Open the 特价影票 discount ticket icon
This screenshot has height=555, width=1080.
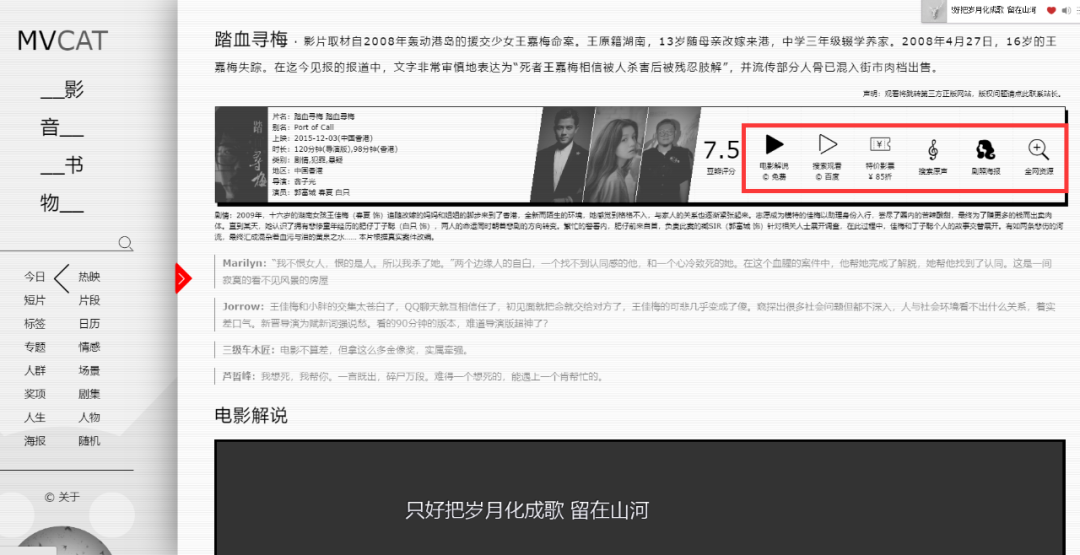coord(880,146)
